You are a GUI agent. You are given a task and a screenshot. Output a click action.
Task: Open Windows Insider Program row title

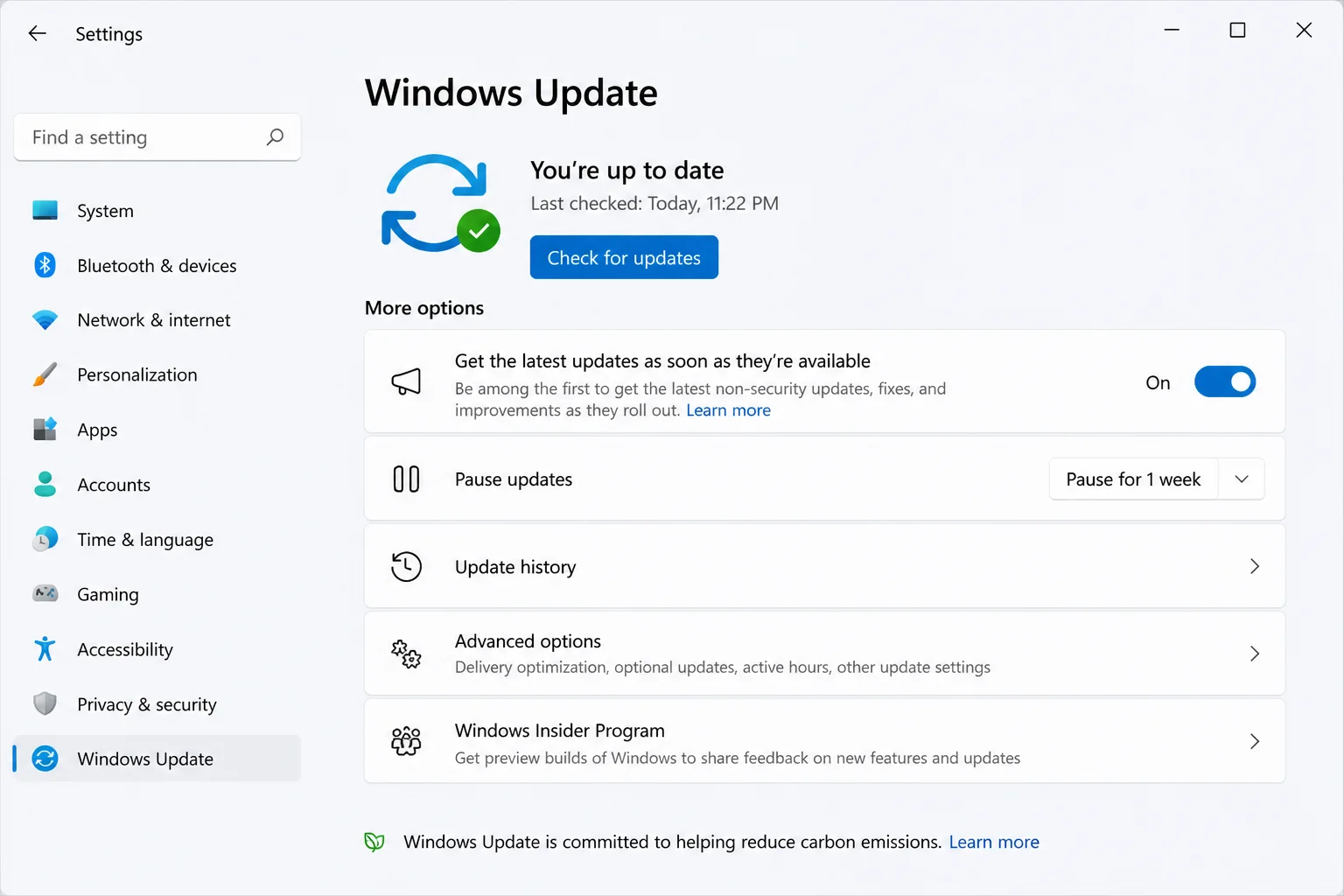[560, 731]
